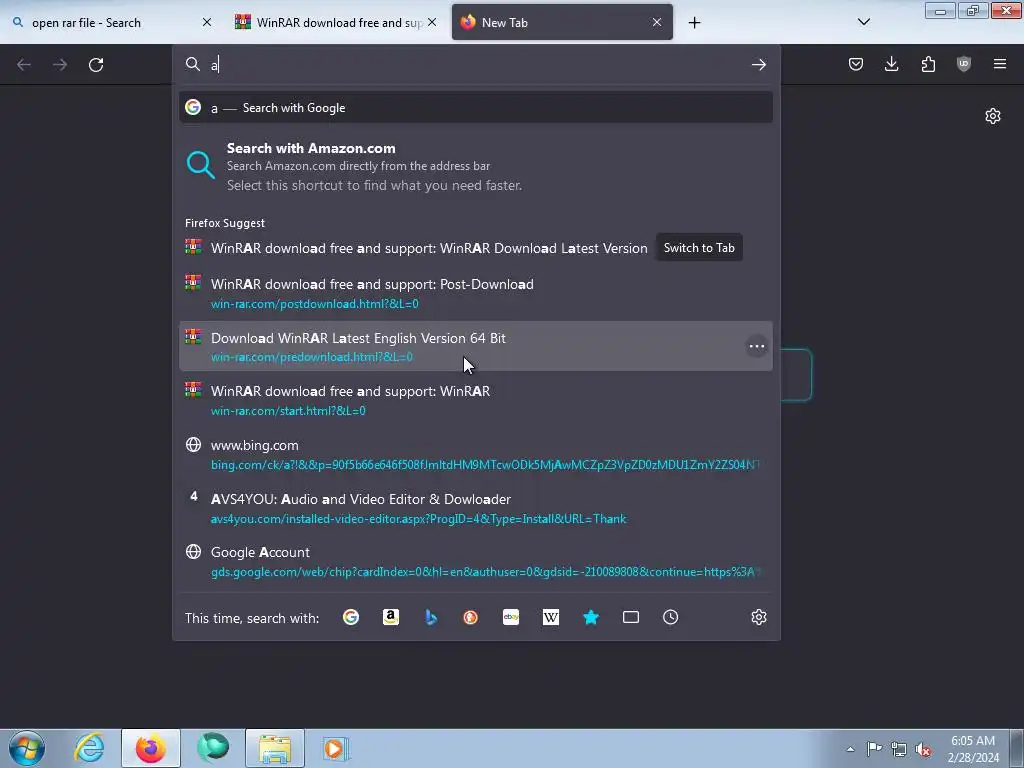
Task: Click into the address bar text field
Action: click(x=477, y=64)
